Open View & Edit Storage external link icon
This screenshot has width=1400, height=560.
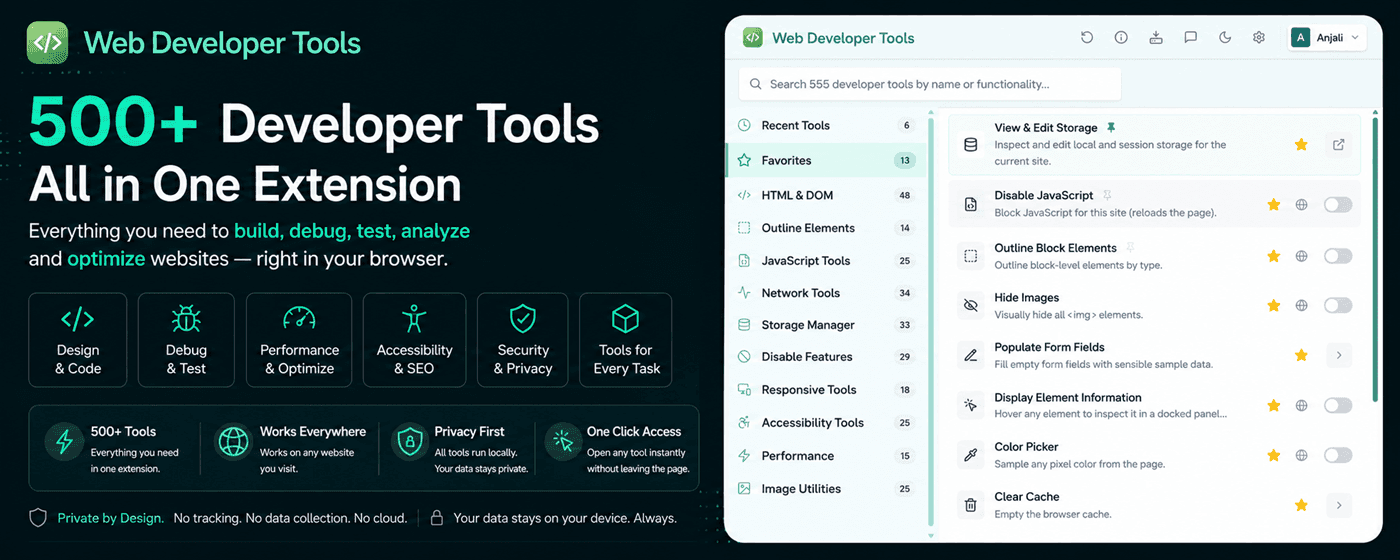1339,145
